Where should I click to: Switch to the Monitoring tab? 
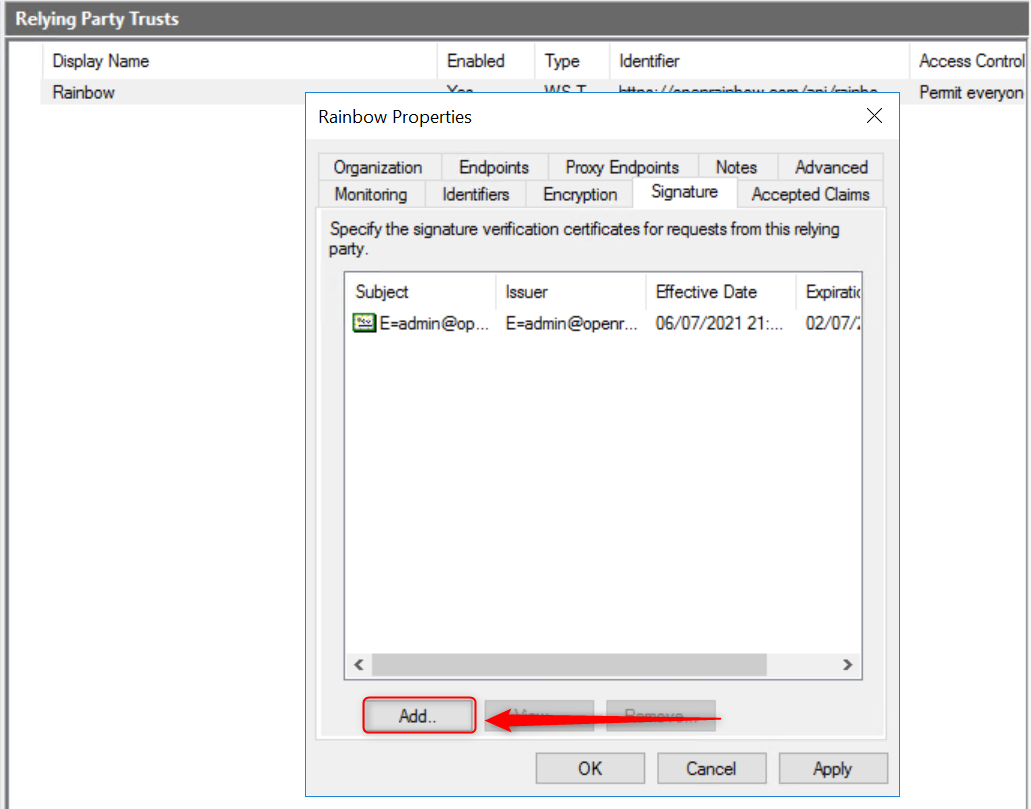coord(370,194)
